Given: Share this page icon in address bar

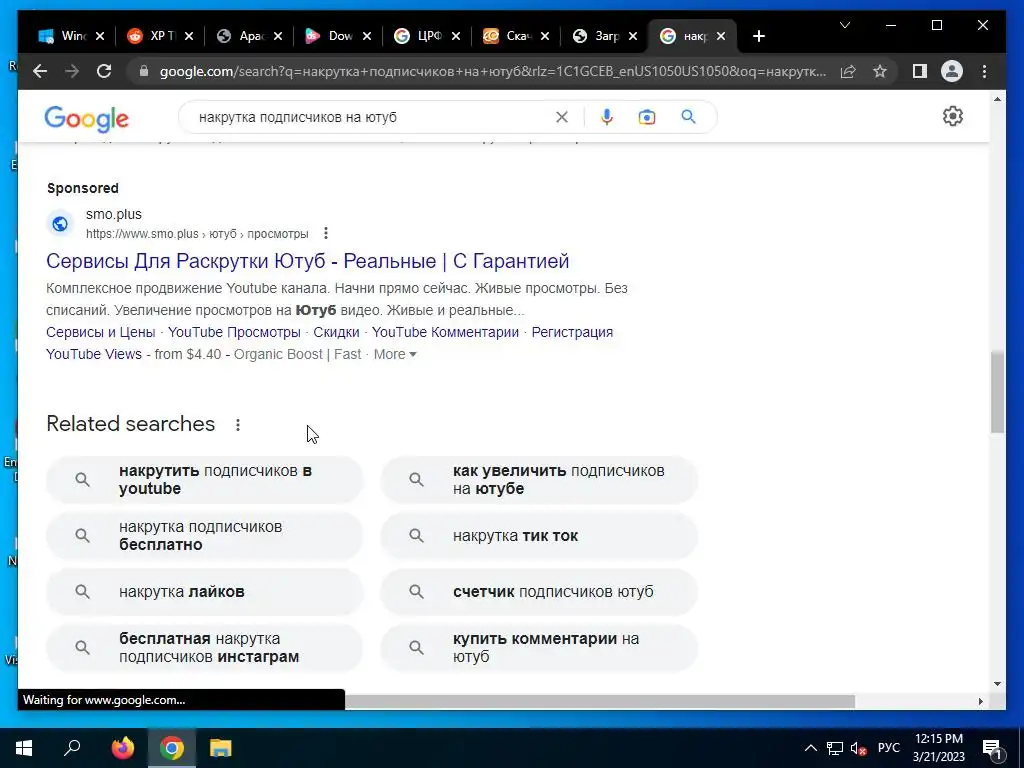Looking at the screenshot, I should coord(848,71).
